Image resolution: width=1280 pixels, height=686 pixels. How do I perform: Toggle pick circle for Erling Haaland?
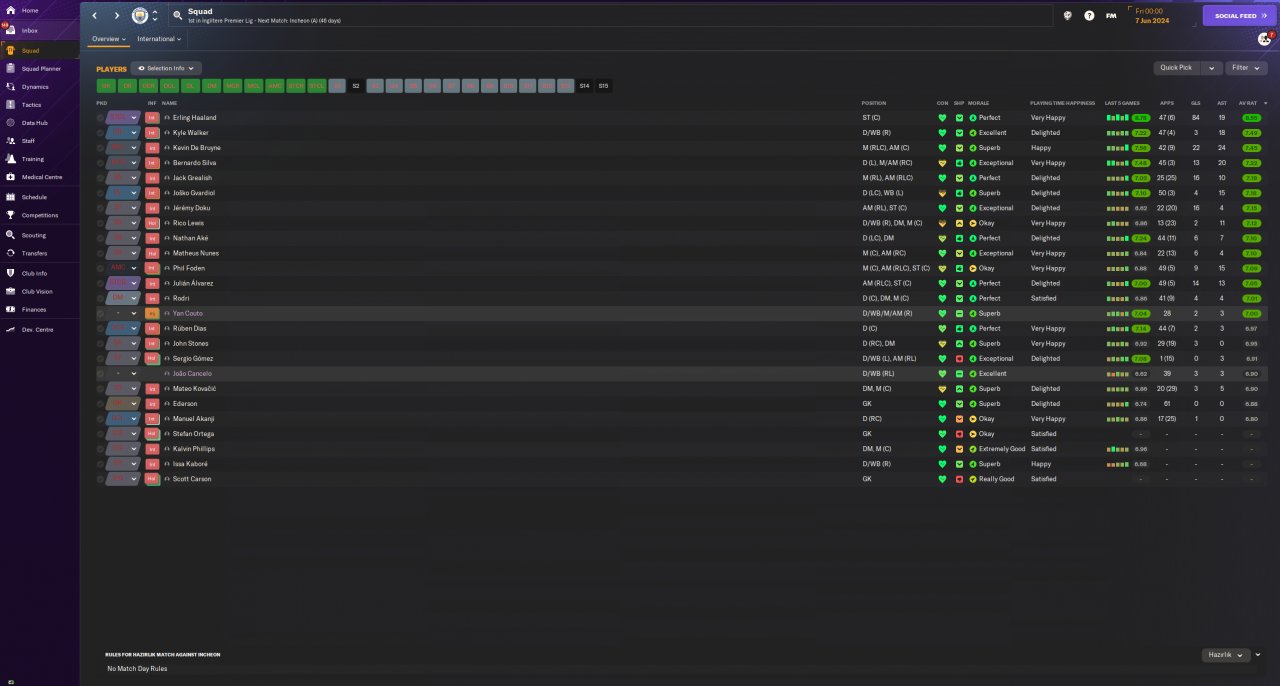click(x=100, y=118)
